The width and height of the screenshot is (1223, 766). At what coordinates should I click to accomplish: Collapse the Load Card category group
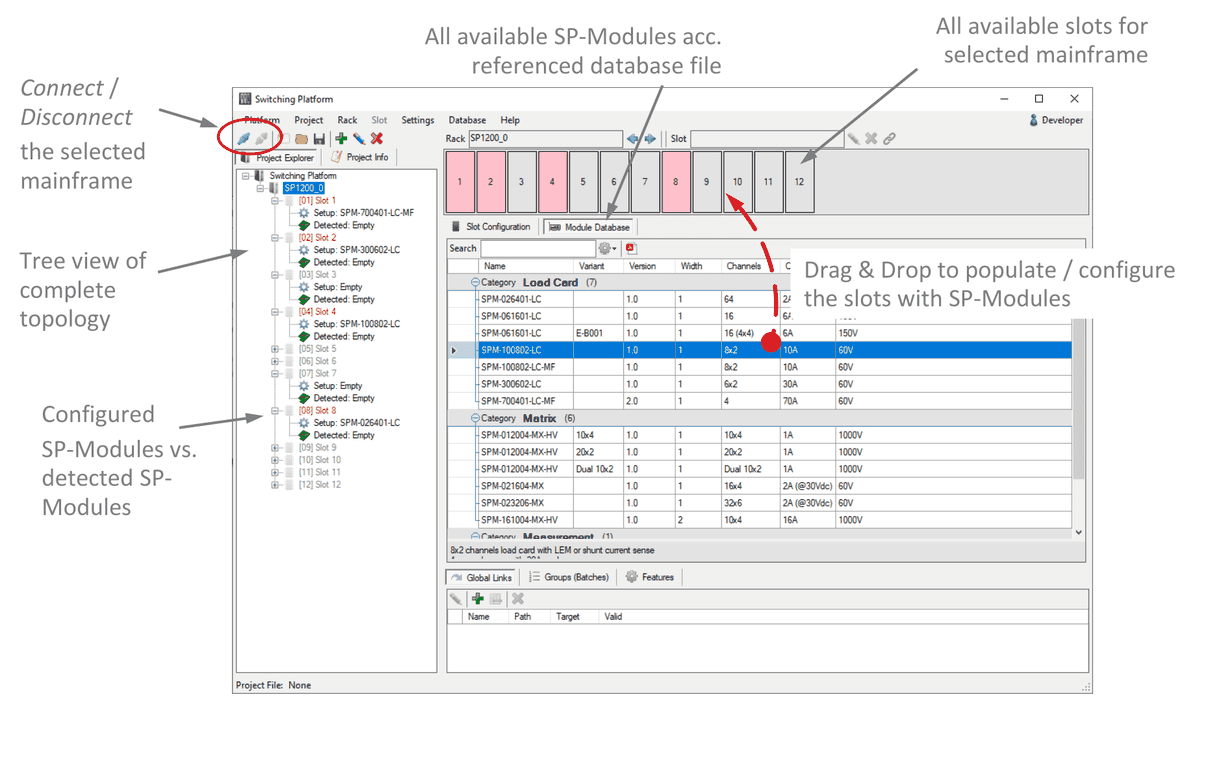click(x=475, y=283)
